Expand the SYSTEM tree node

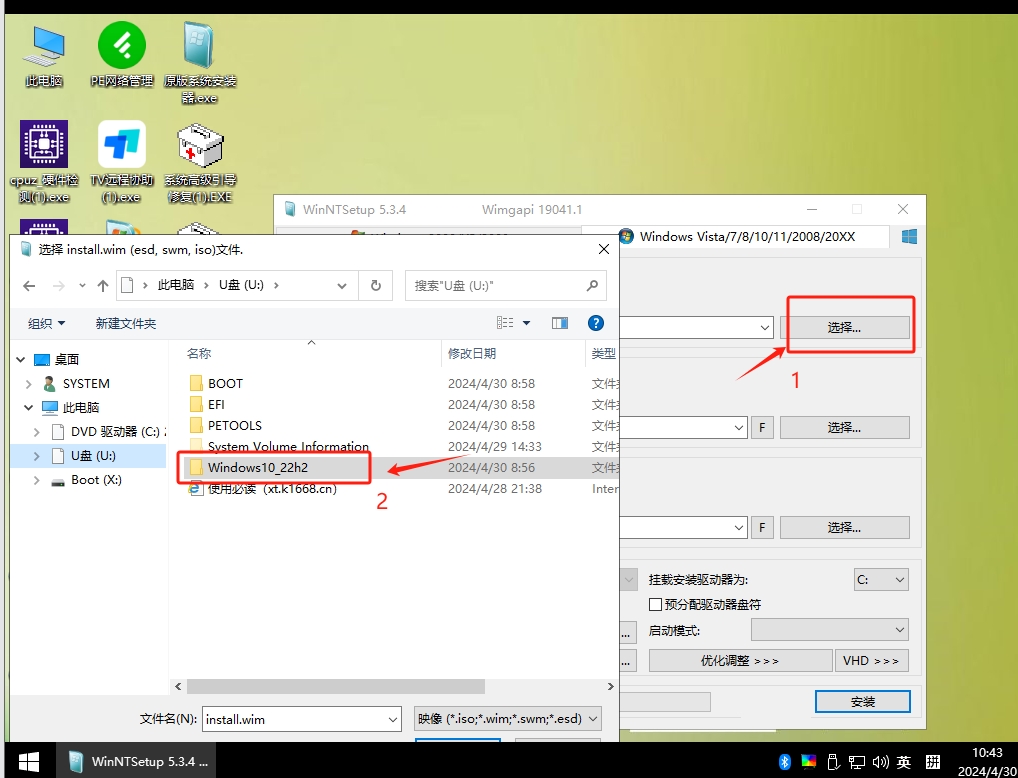point(29,384)
